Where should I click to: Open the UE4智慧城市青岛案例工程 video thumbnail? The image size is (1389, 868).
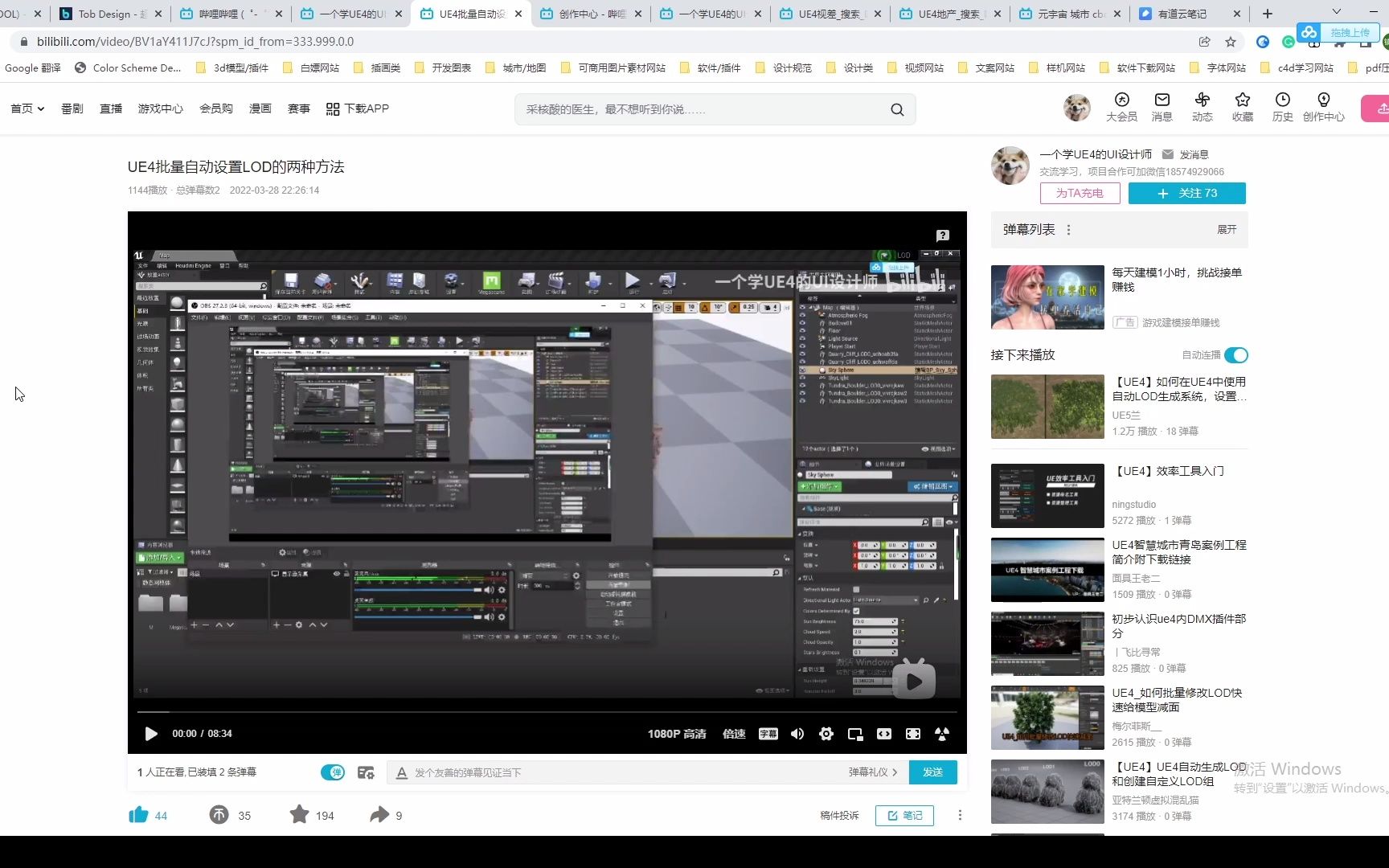(1047, 570)
